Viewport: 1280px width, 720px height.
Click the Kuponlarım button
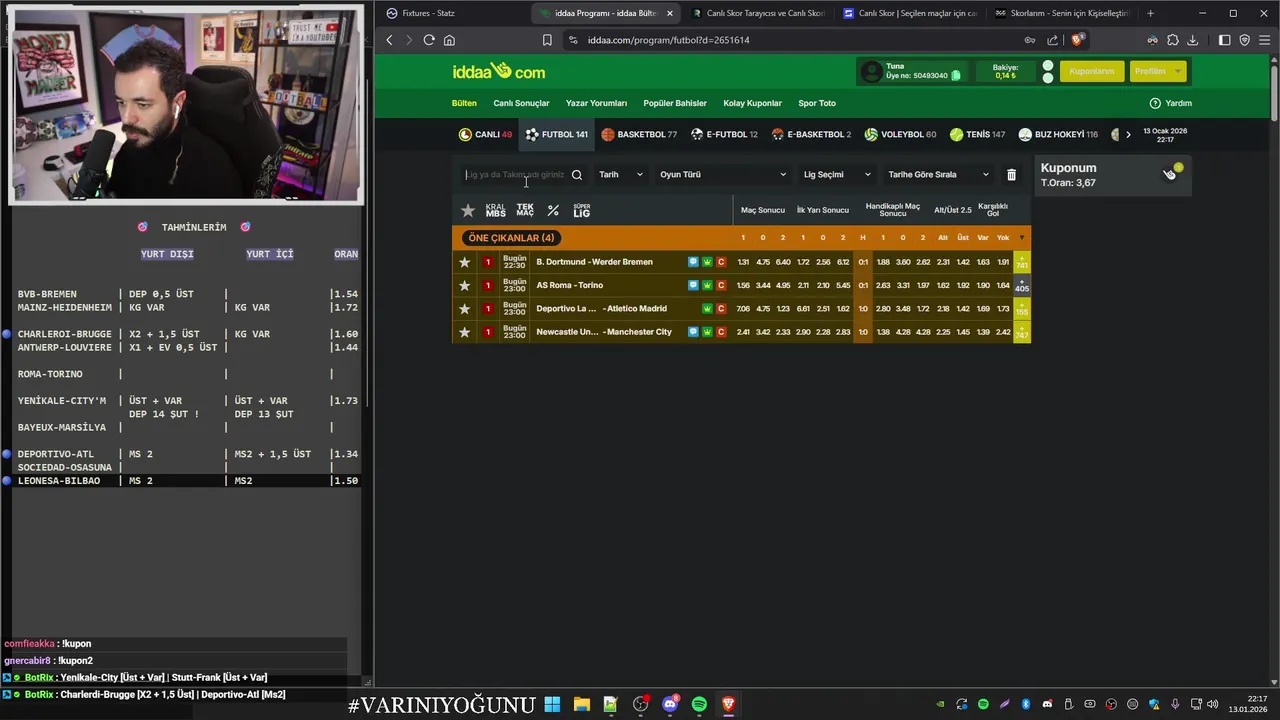coord(1091,72)
